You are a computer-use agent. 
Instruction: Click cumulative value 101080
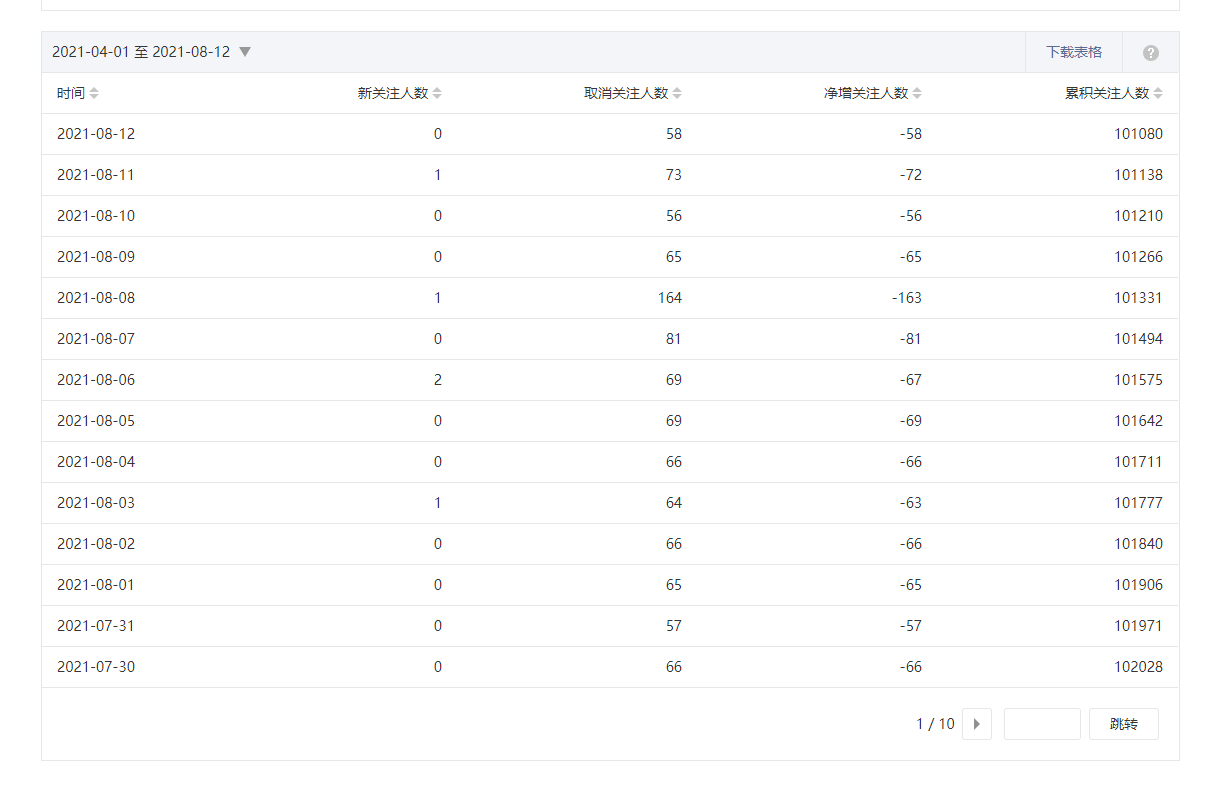point(1138,134)
